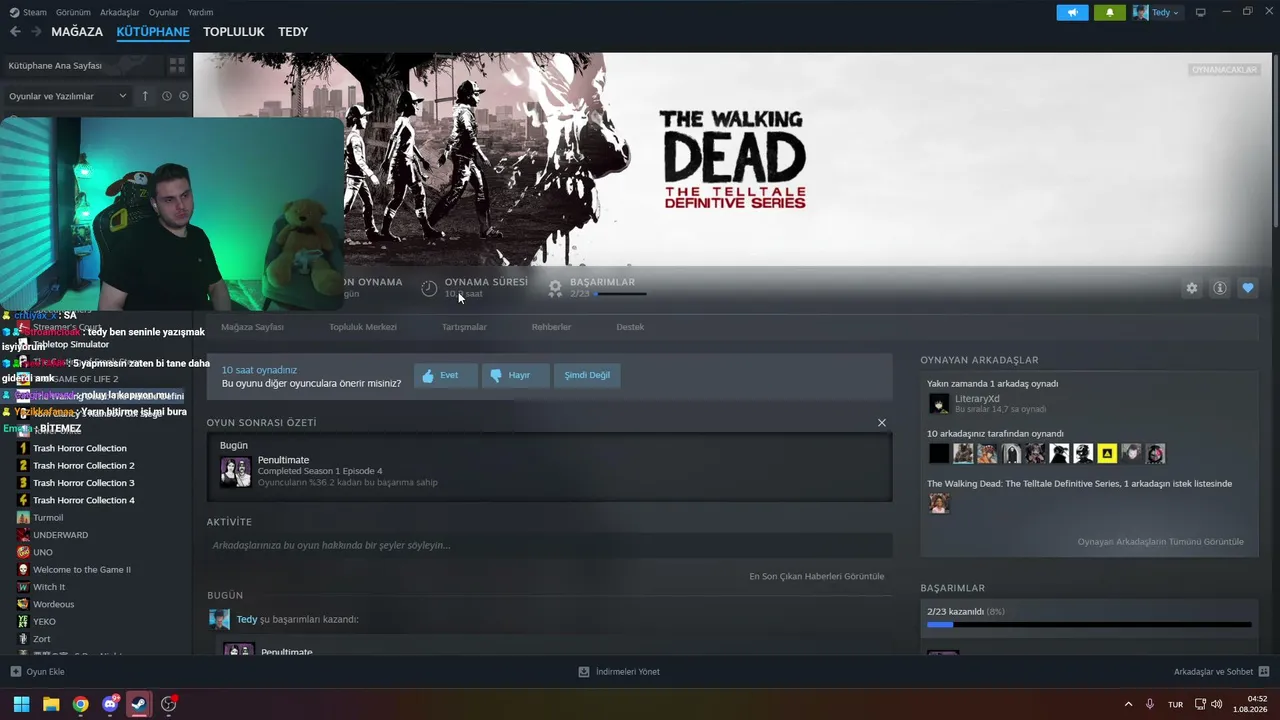The image size is (1280, 720).
Task: Open the Görünüm menu
Action: [73, 12]
